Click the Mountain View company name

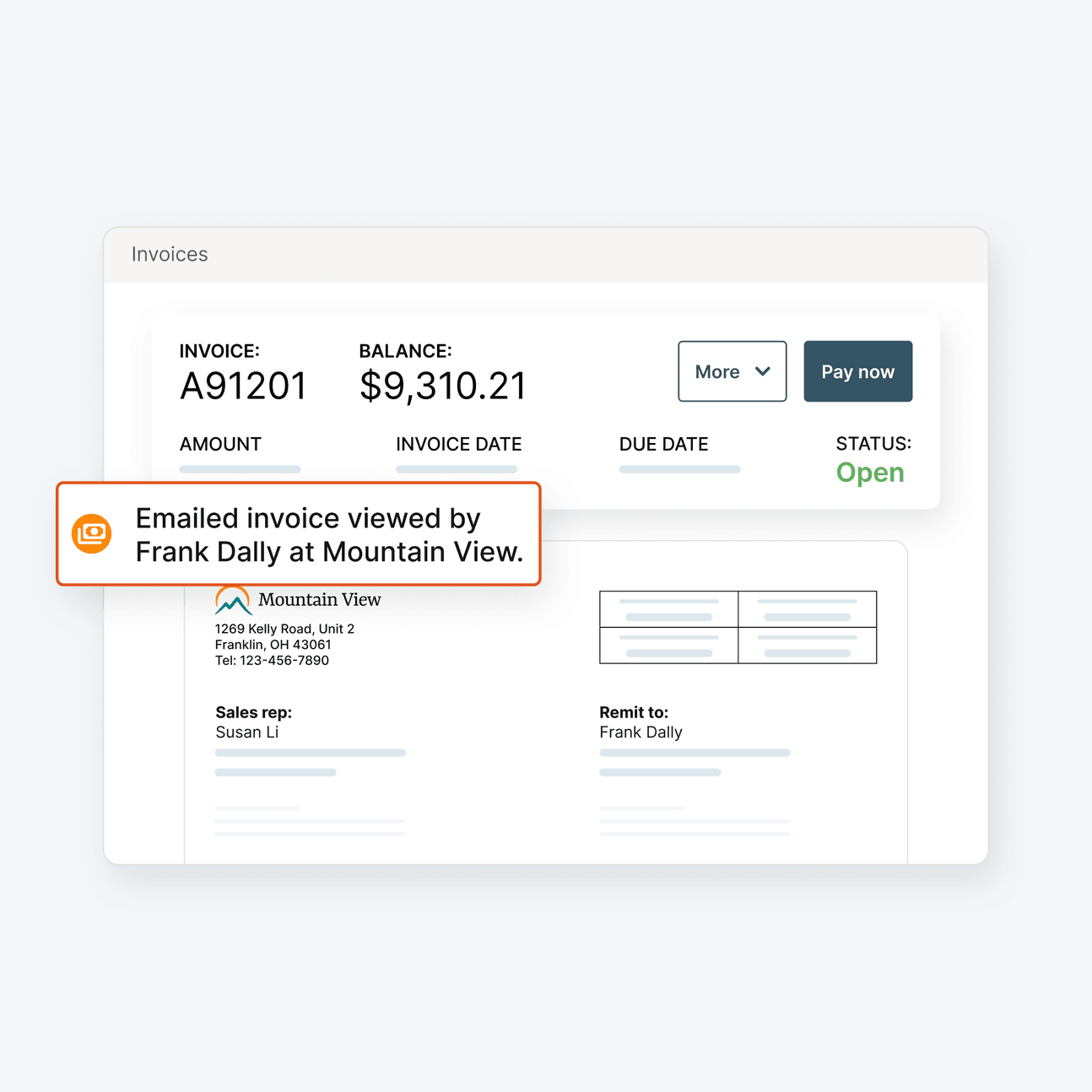[320, 600]
